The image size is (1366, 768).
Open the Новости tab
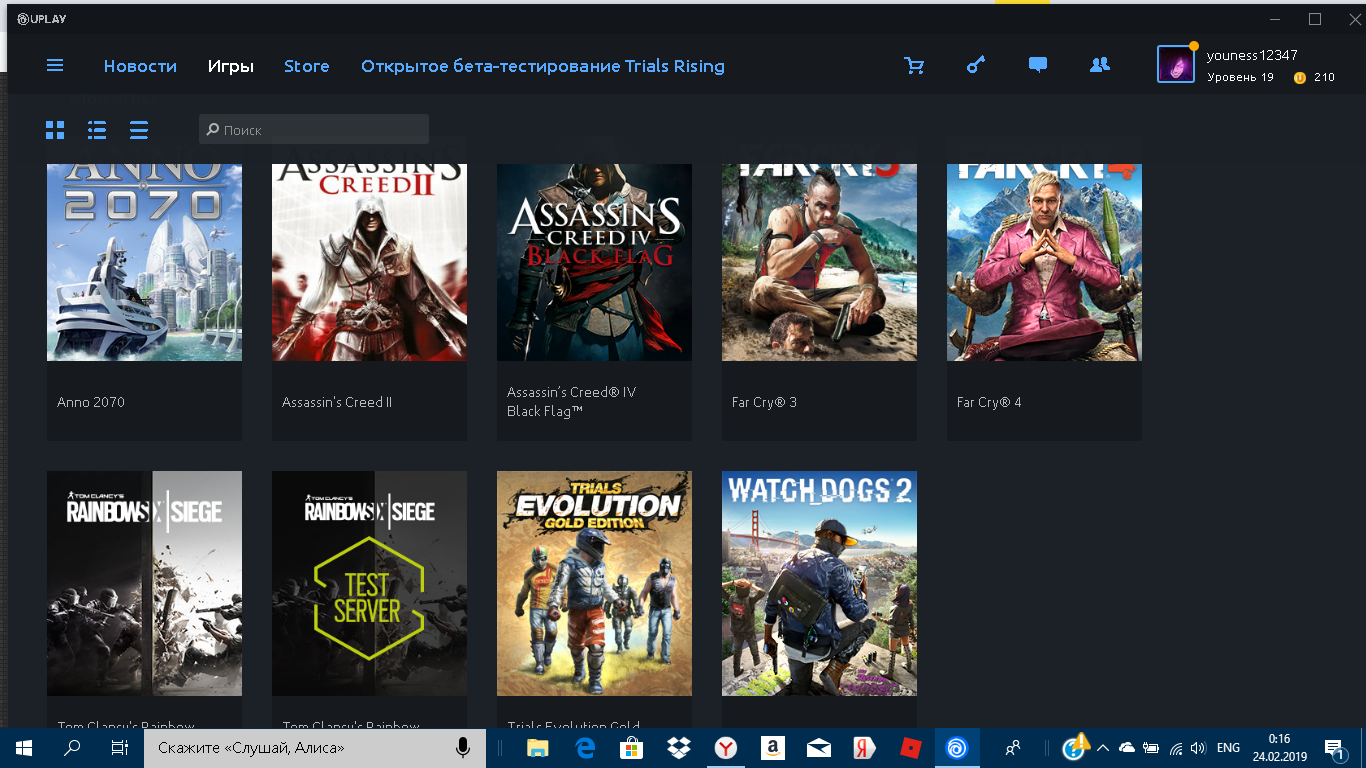coord(140,66)
